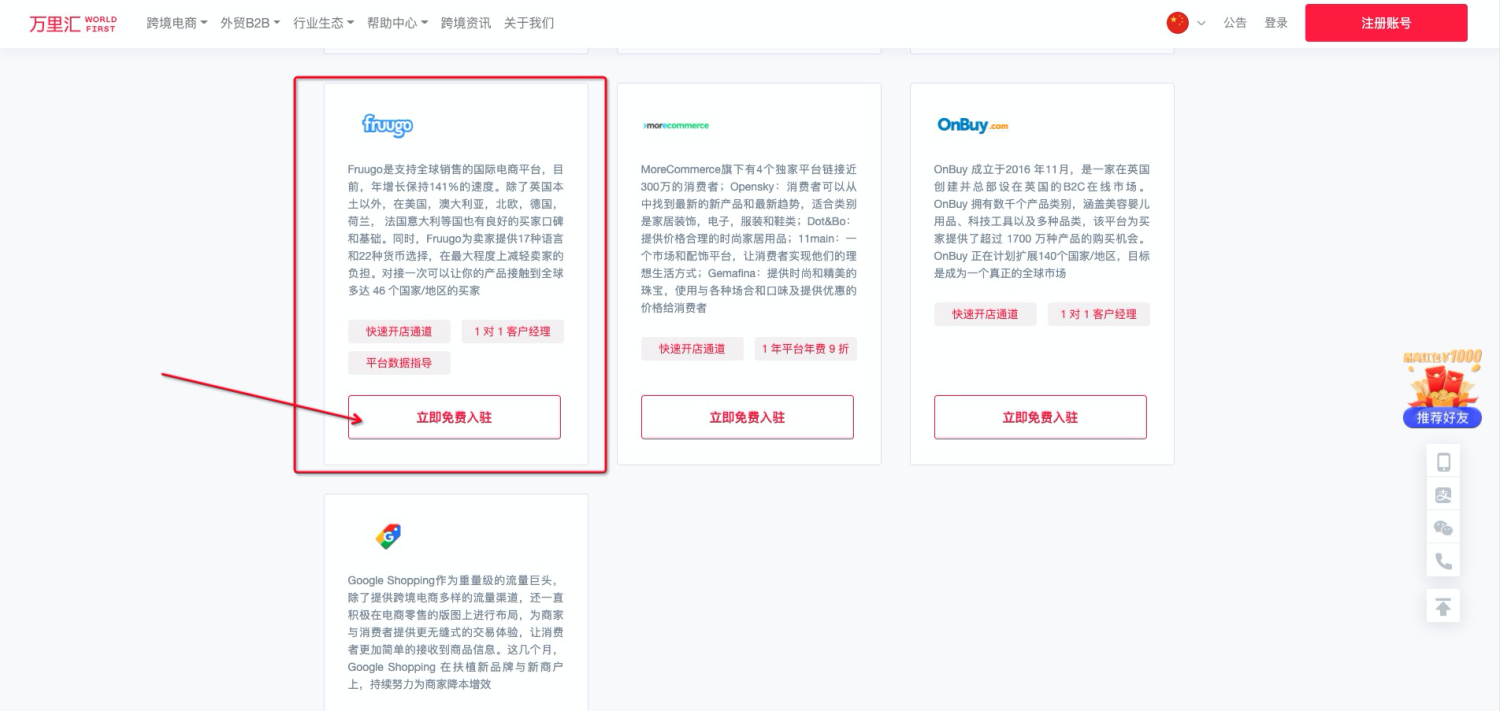Viewport: 1500px width, 711px height.
Task: Open the WeChat contact icon in the sidebar
Action: tap(1443, 528)
